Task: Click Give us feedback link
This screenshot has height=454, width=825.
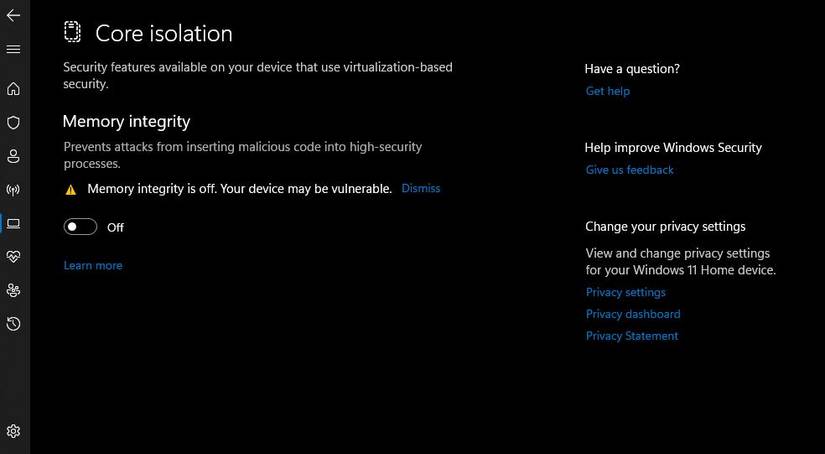Action: point(629,170)
